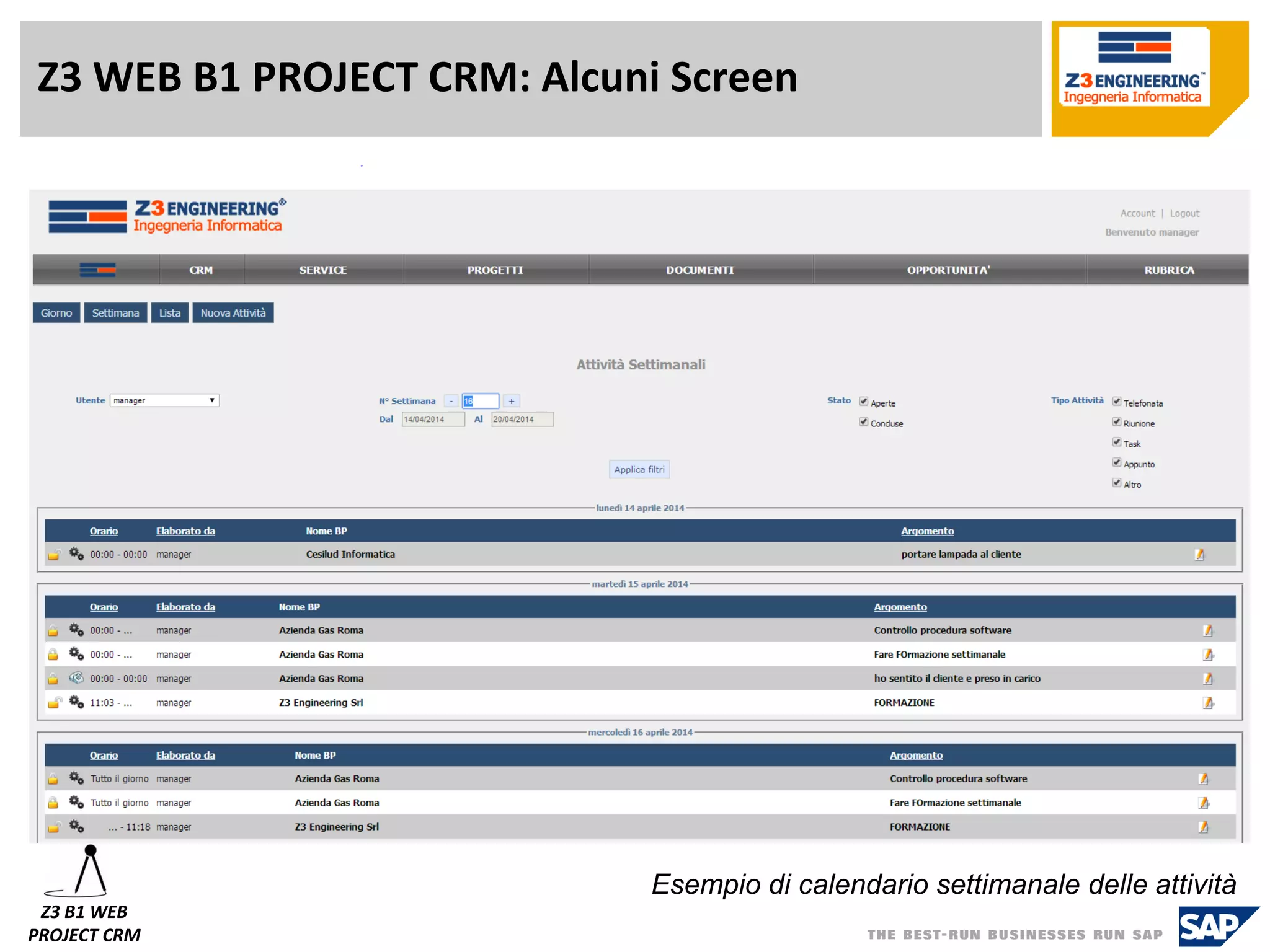
Task: Toggle the Telefonata activity type checkbox
Action: tap(1116, 402)
